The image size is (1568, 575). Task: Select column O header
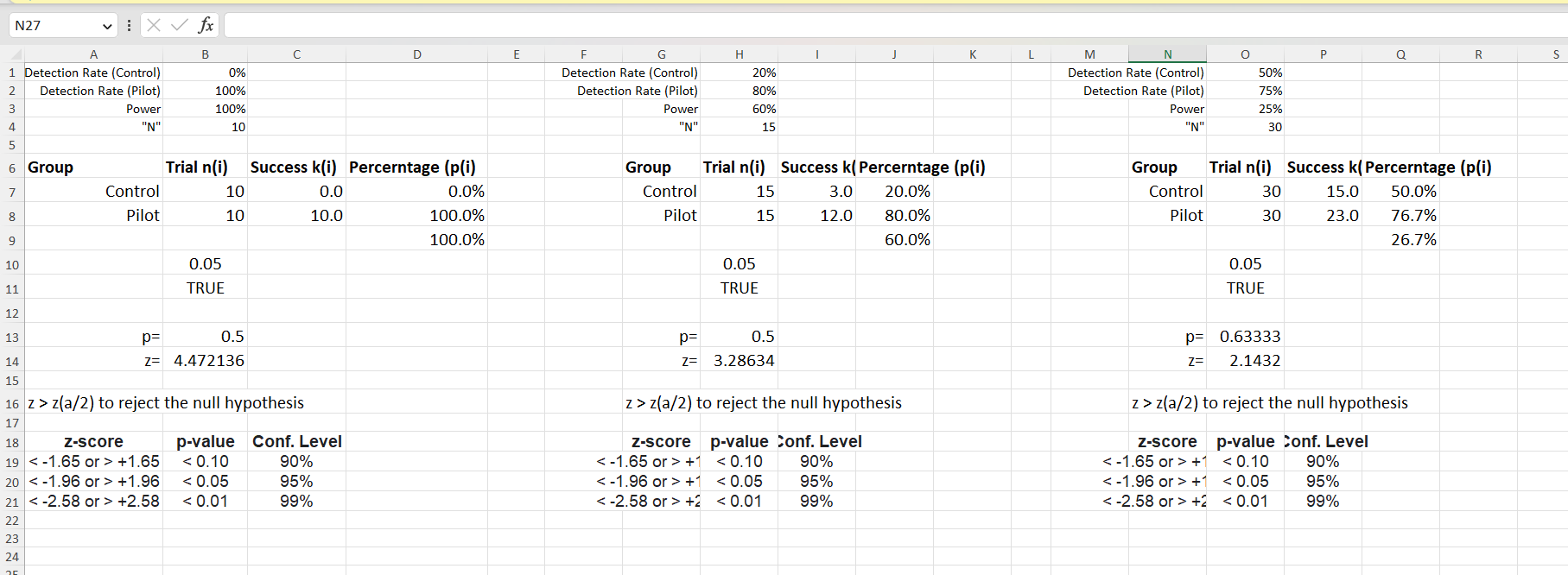coord(1245,54)
